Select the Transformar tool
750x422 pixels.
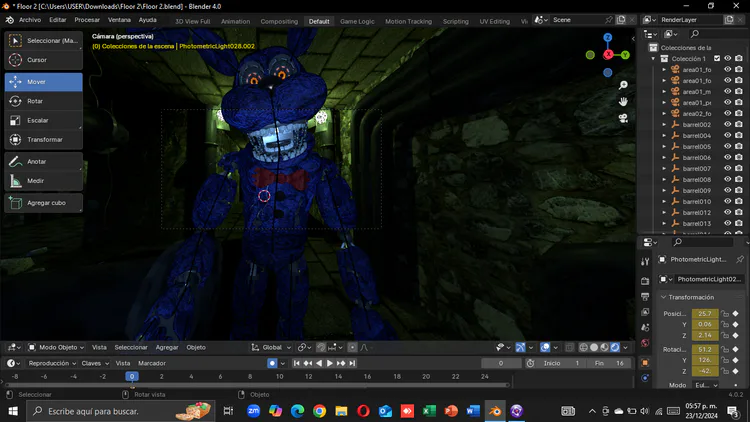coord(44,139)
